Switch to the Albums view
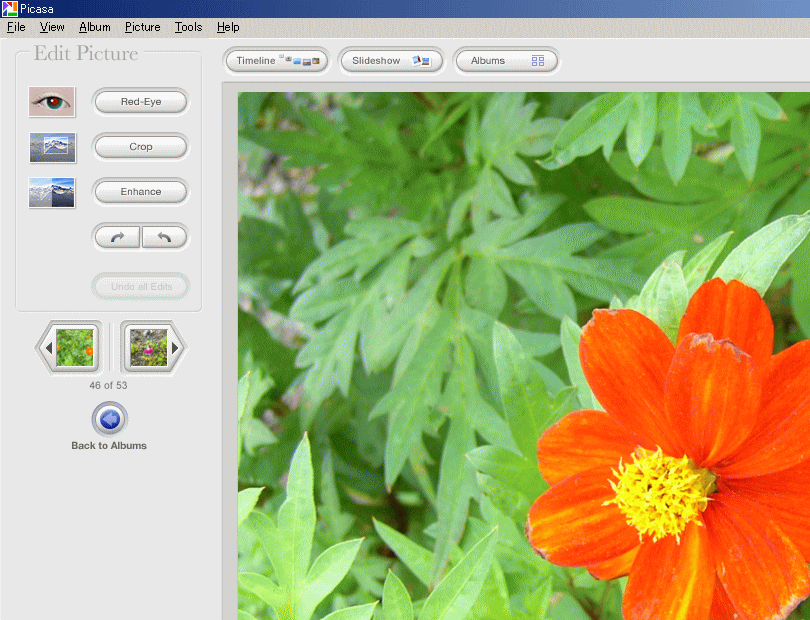This screenshot has width=810, height=620. (x=506, y=61)
